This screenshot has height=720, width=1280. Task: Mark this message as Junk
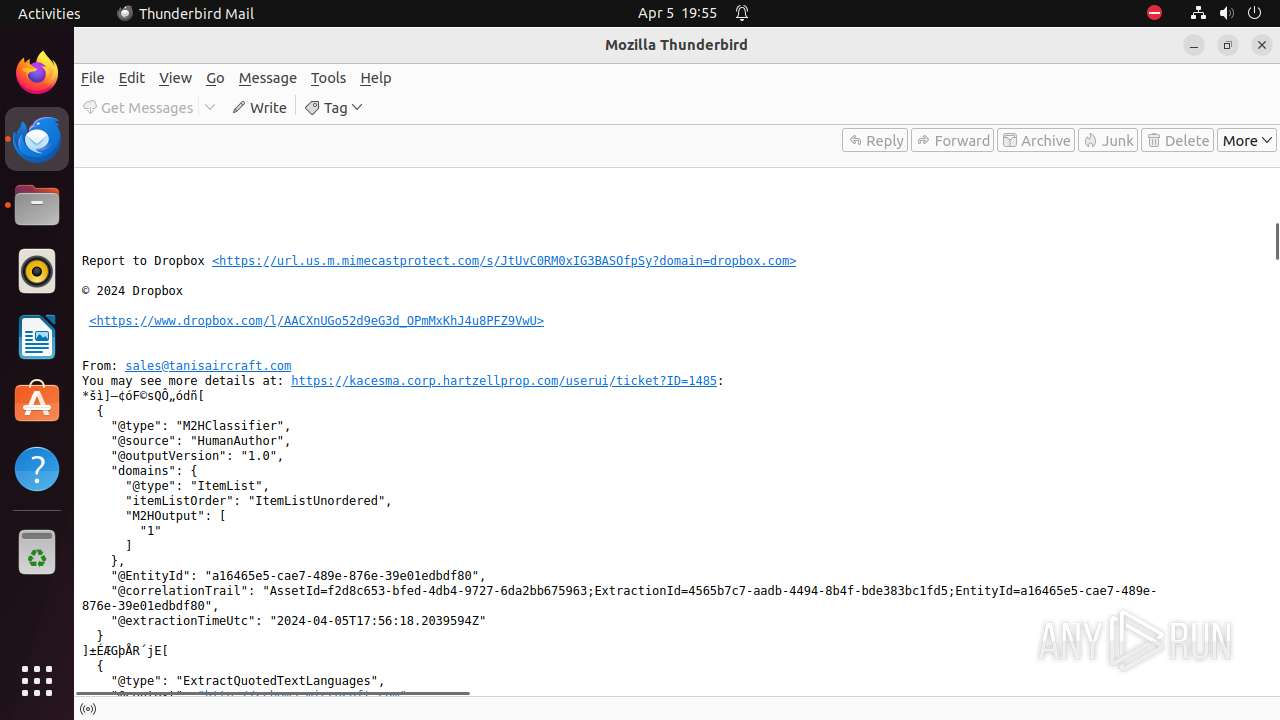pyautogui.click(x=1108, y=140)
